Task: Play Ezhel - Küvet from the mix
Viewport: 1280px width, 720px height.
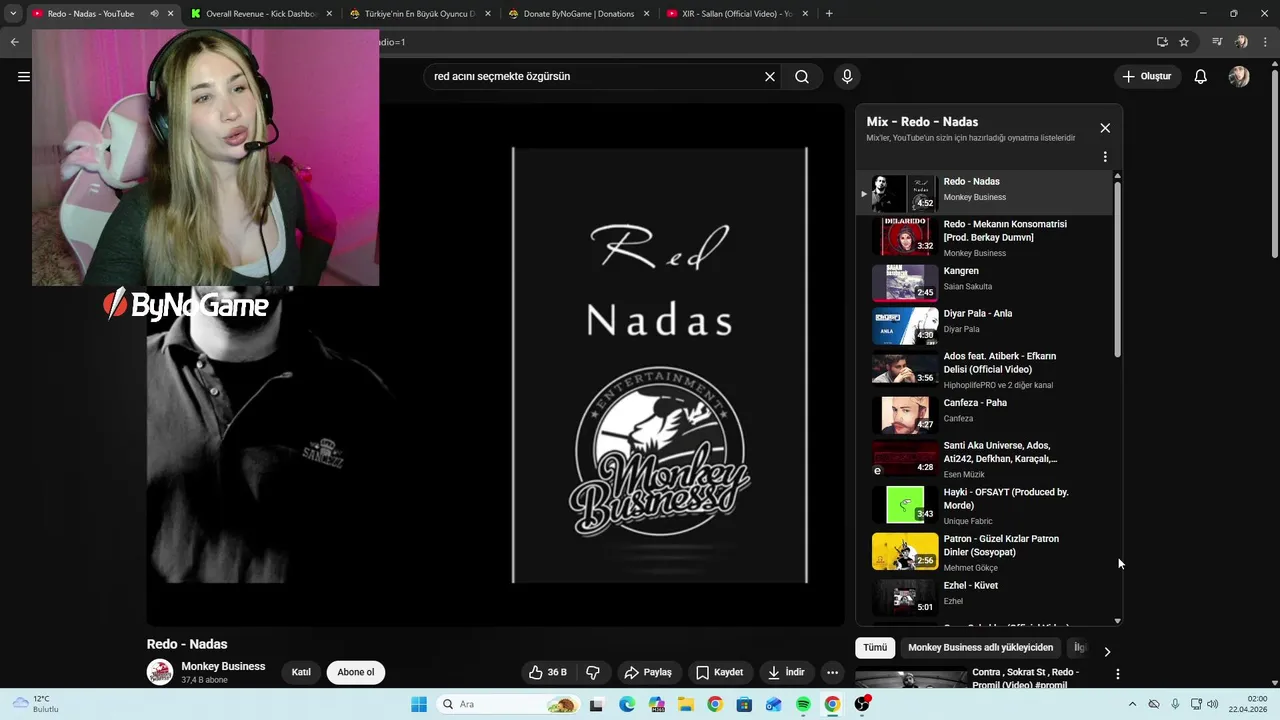Action: [985, 597]
